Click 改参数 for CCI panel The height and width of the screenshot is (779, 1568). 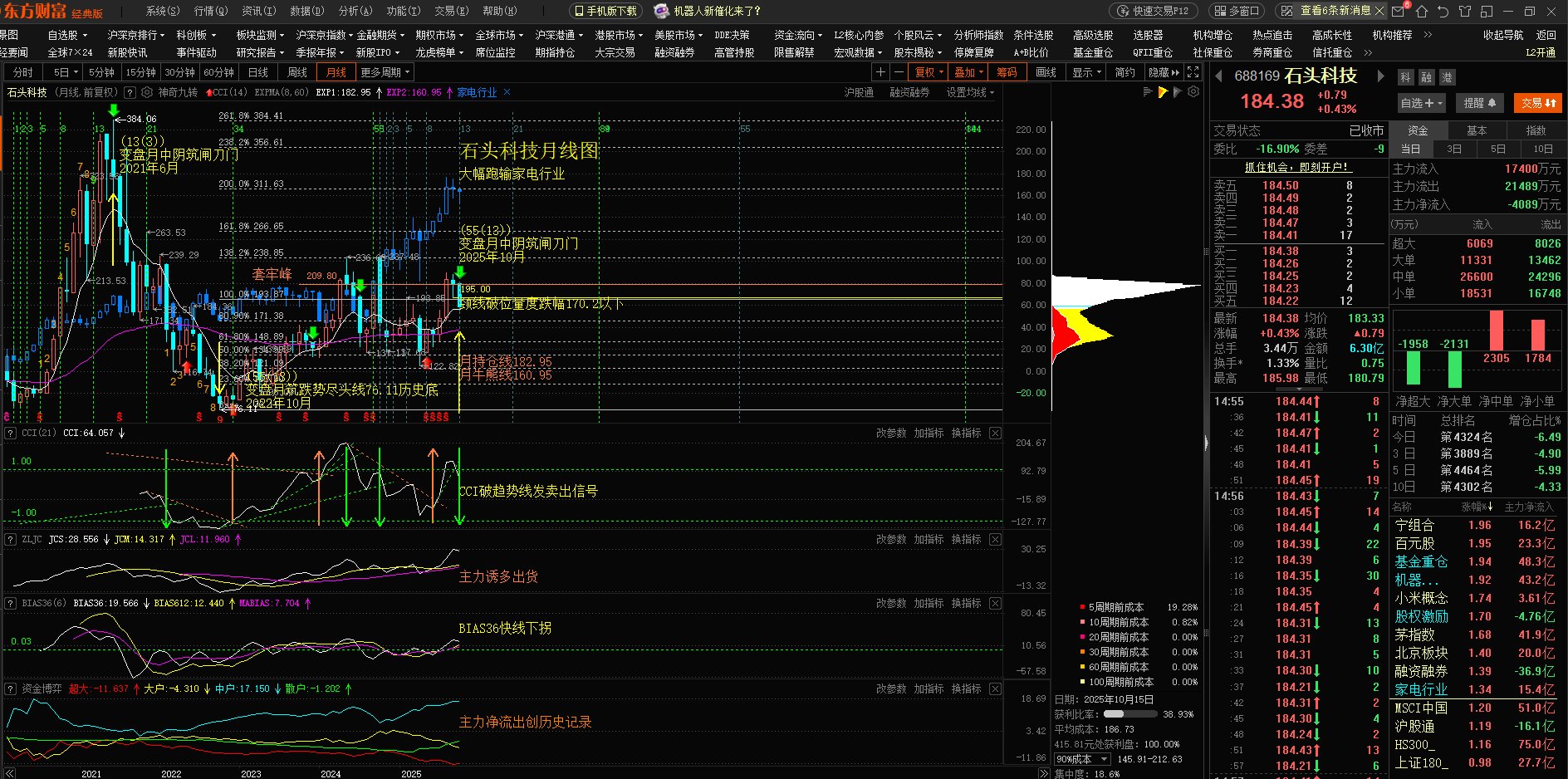pyautogui.click(x=891, y=434)
